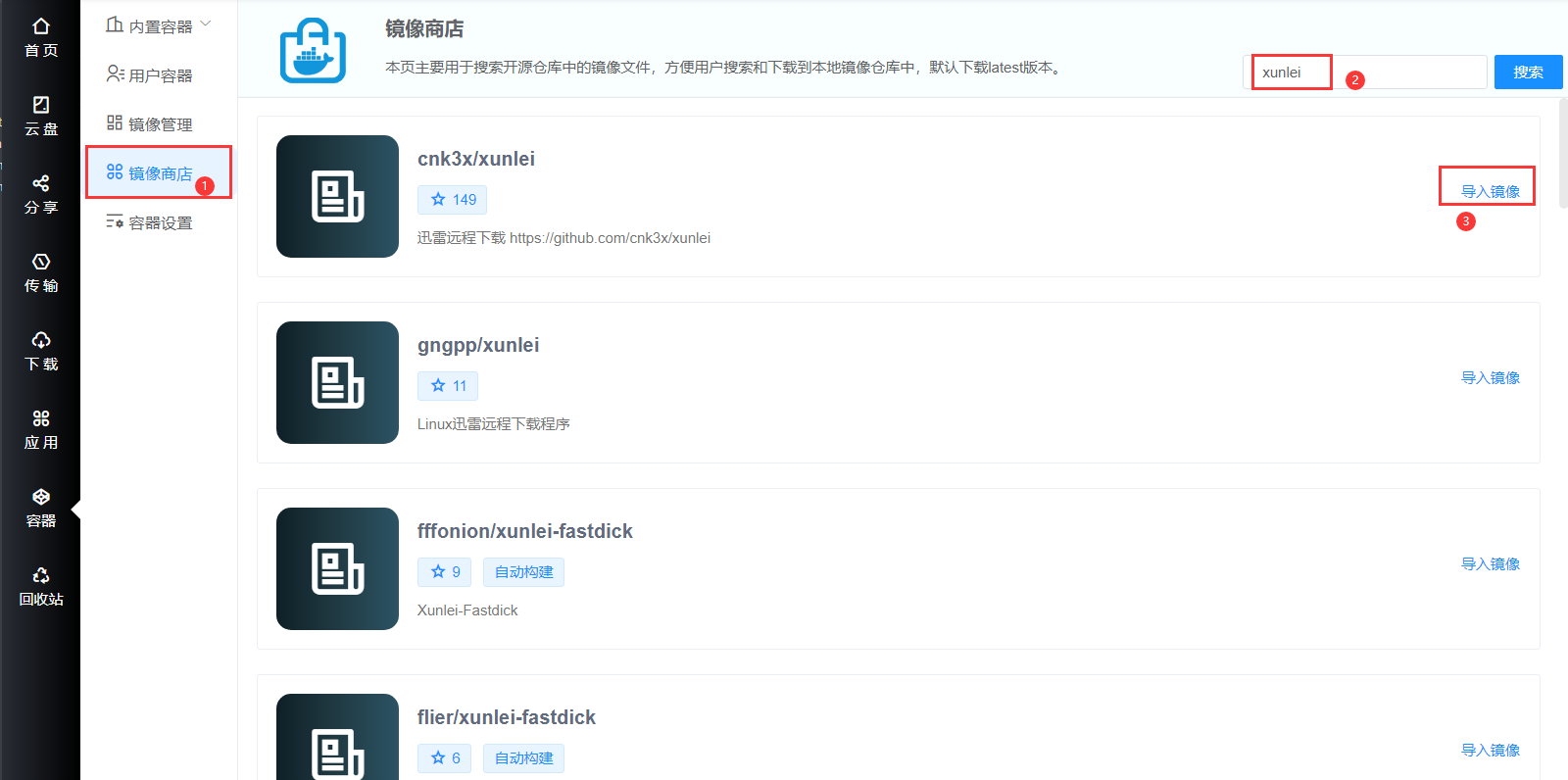The height and width of the screenshot is (780, 1568).
Task: Click the 迅雷远程下载 github description text
Action: pyautogui.click(x=563, y=238)
